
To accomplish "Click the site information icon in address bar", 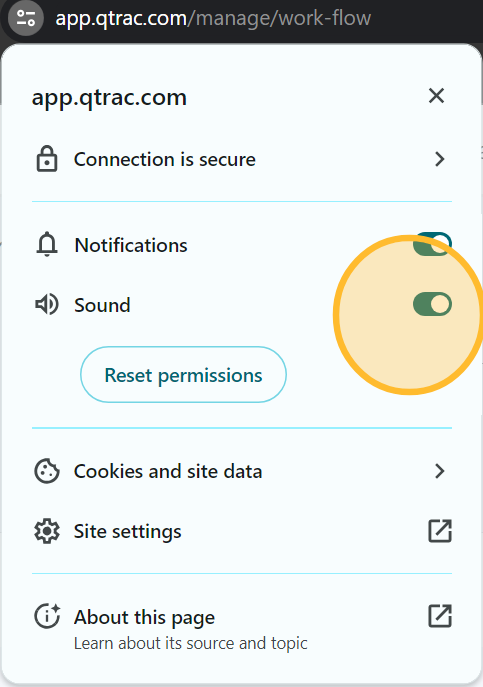I will 26,18.
